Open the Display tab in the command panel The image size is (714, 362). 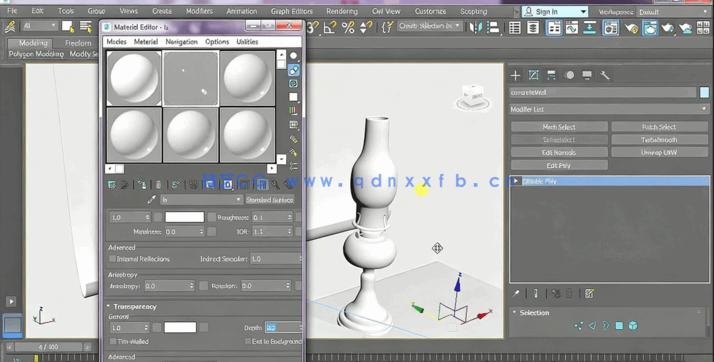tap(587, 75)
